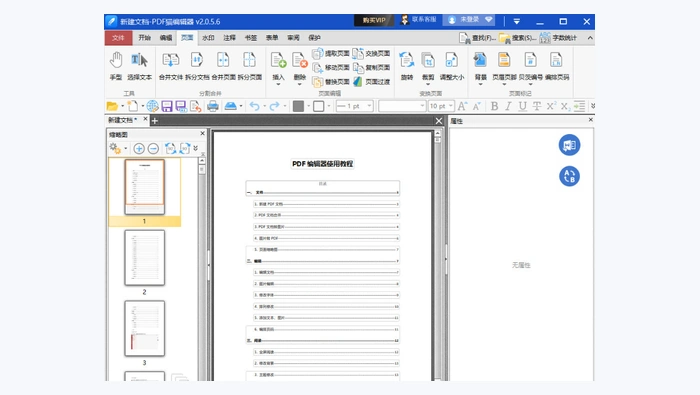Image resolution: width=700 pixels, height=395 pixels.
Task: Collapse the ribbon using chevron
Action: 590,38
